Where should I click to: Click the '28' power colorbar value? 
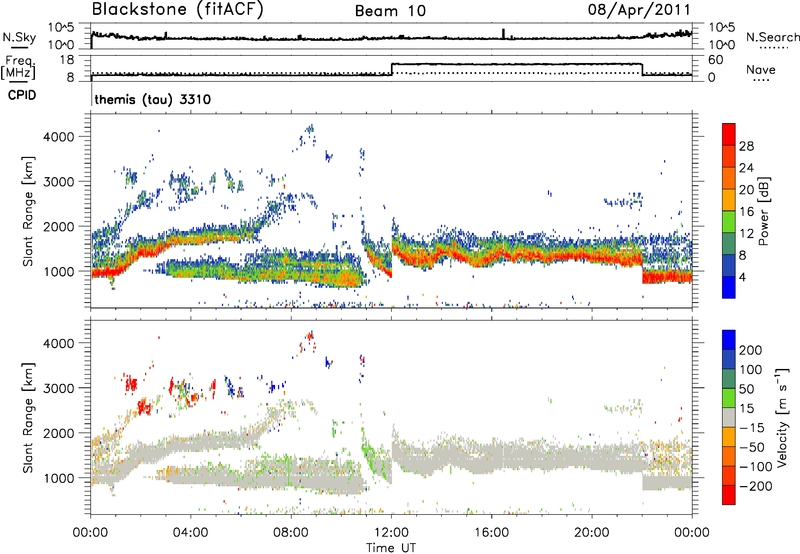tap(746, 146)
